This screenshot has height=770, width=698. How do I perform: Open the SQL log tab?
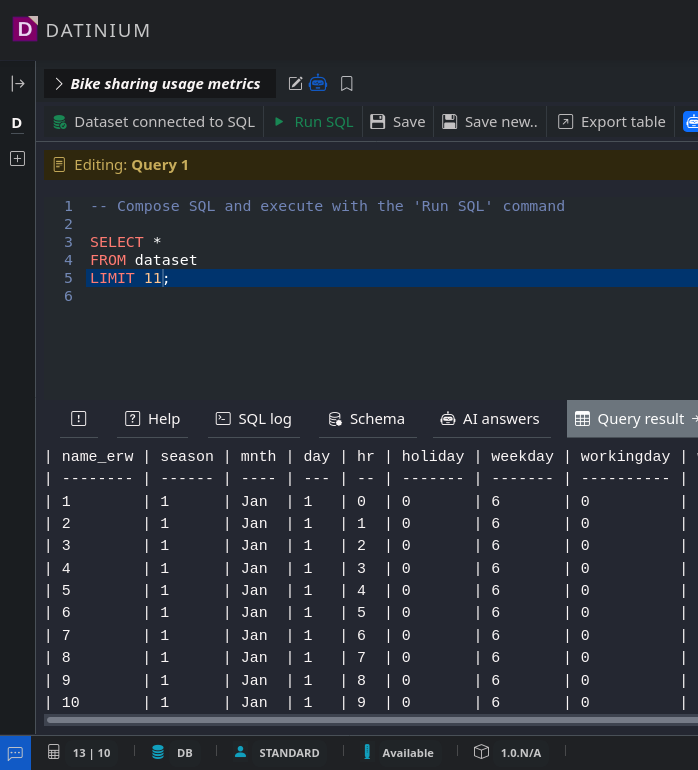pos(253,419)
